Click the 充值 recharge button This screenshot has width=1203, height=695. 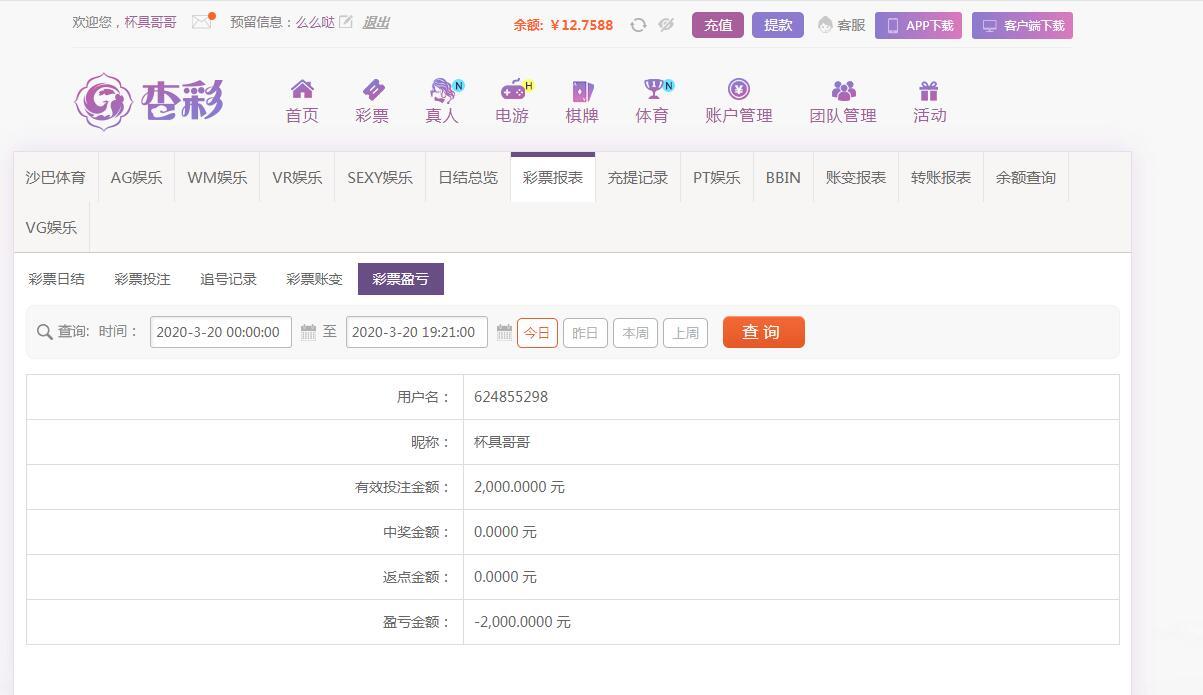pyautogui.click(x=717, y=25)
